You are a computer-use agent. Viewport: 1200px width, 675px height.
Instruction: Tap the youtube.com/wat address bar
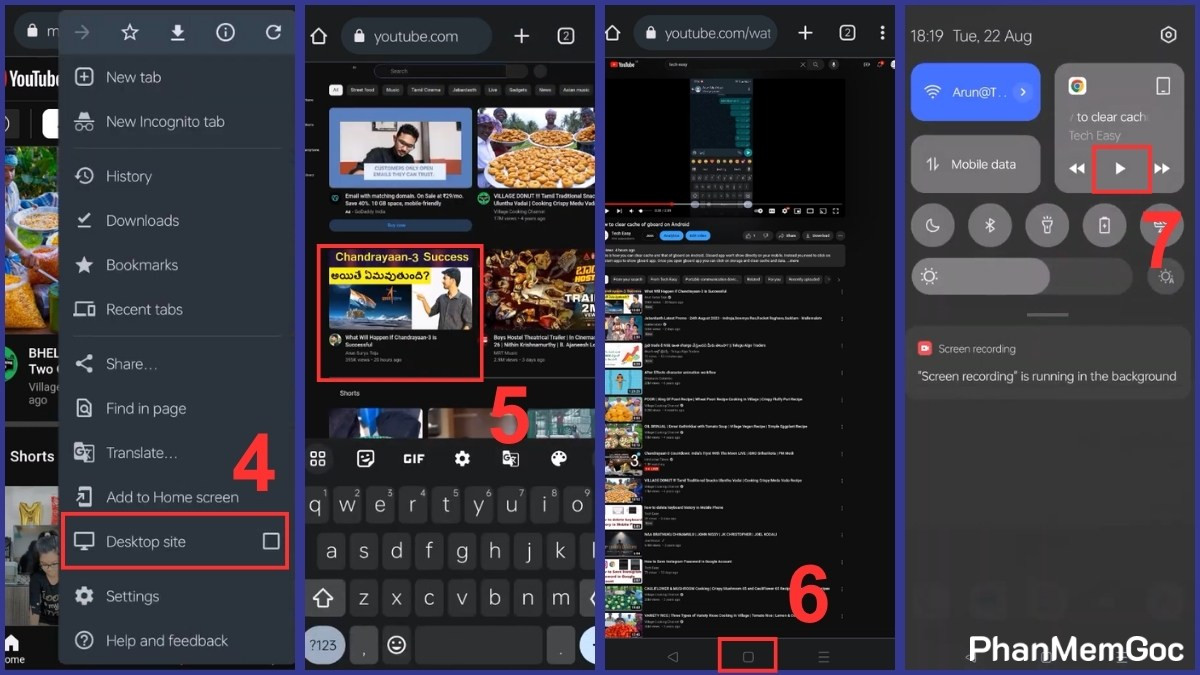(x=705, y=34)
